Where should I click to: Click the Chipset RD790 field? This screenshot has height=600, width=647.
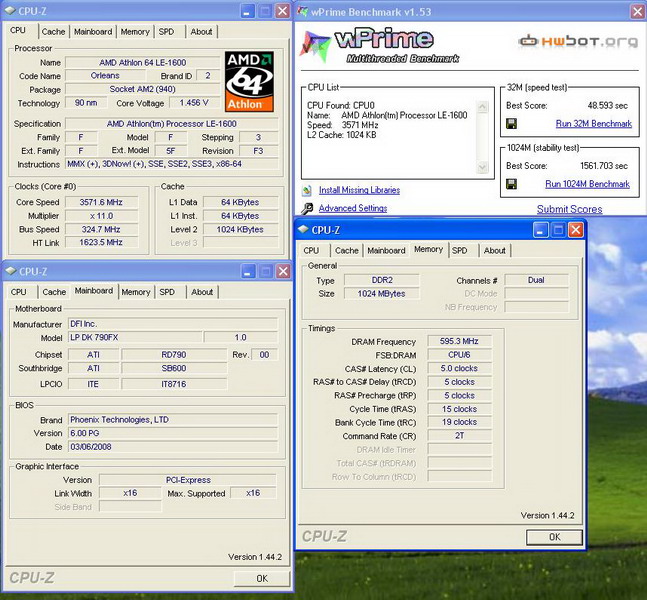[174, 355]
